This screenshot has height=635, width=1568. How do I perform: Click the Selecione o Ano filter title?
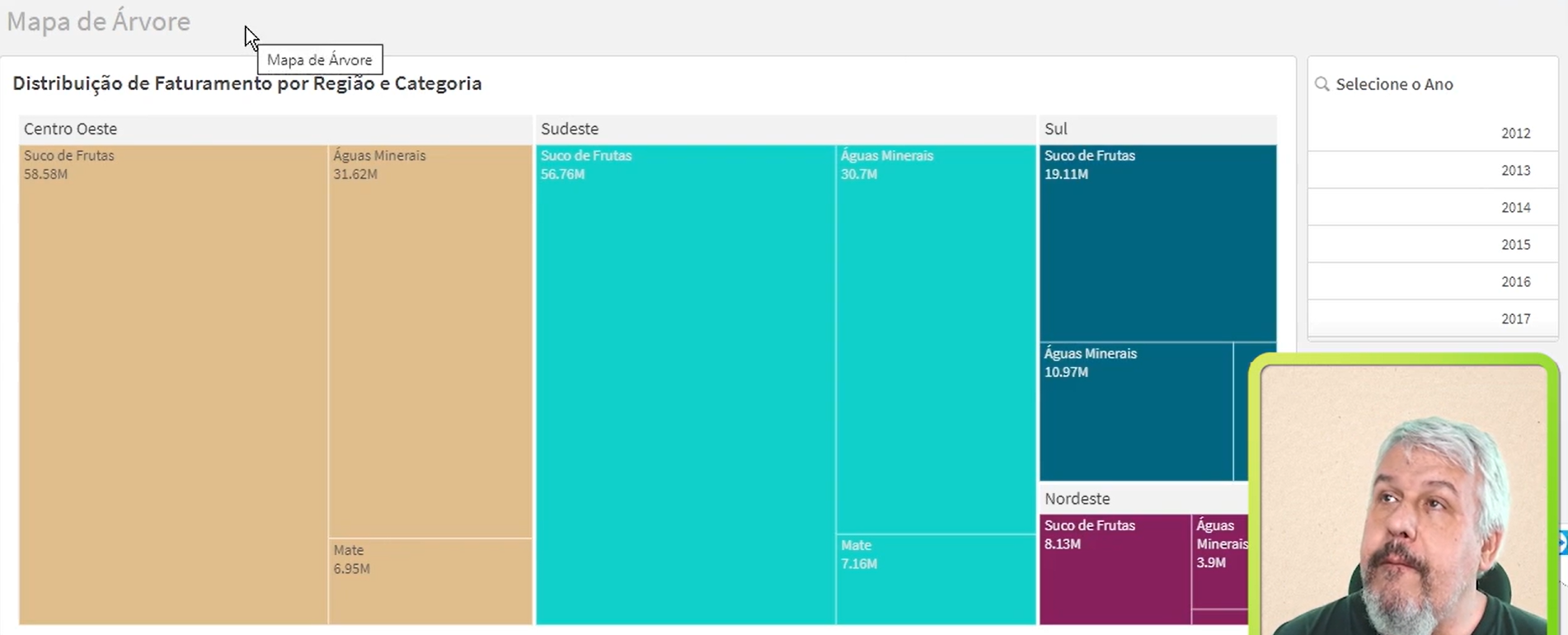(x=1394, y=84)
